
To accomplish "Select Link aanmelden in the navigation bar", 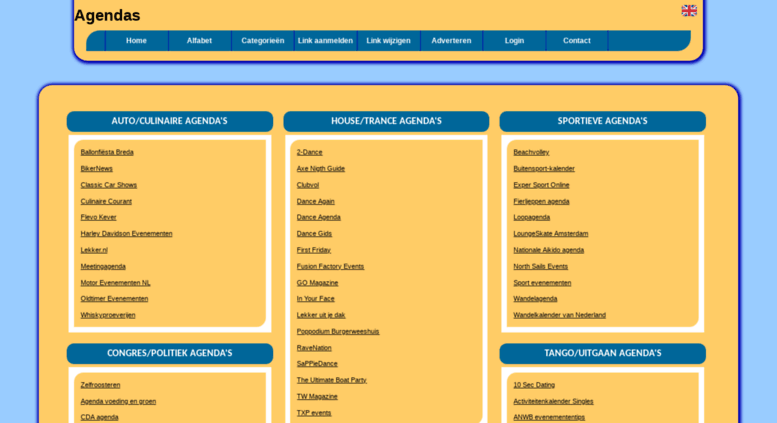I will tap(325, 41).
